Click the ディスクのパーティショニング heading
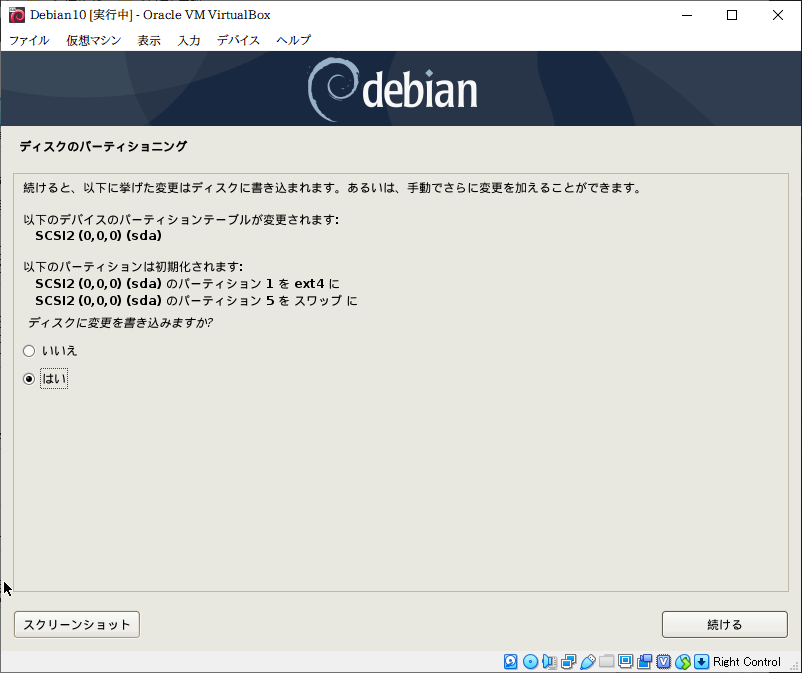 (x=103, y=147)
